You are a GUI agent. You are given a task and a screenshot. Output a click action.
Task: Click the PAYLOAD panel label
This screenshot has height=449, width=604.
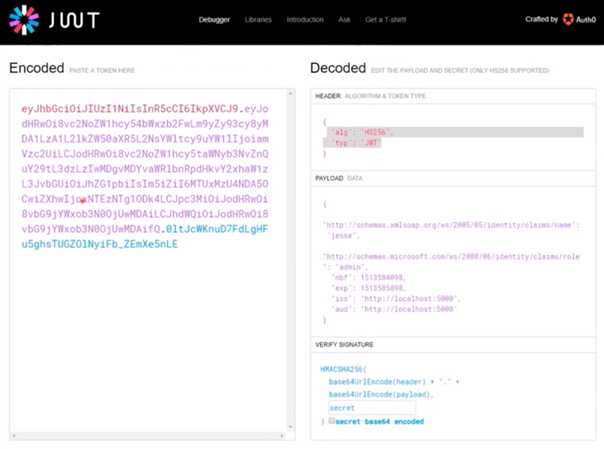(329, 178)
